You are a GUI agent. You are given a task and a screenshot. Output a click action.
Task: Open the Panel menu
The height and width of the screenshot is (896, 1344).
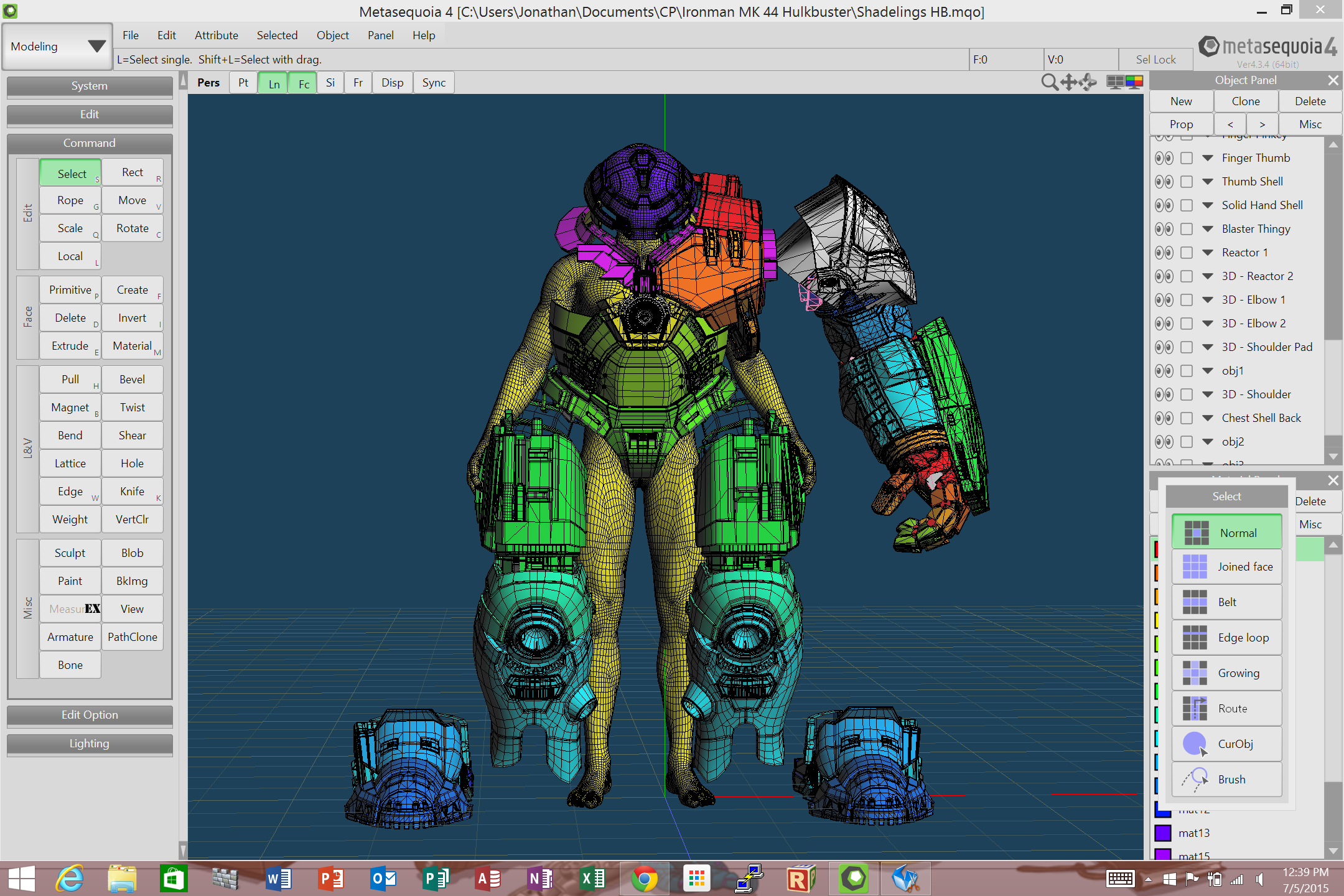[381, 35]
